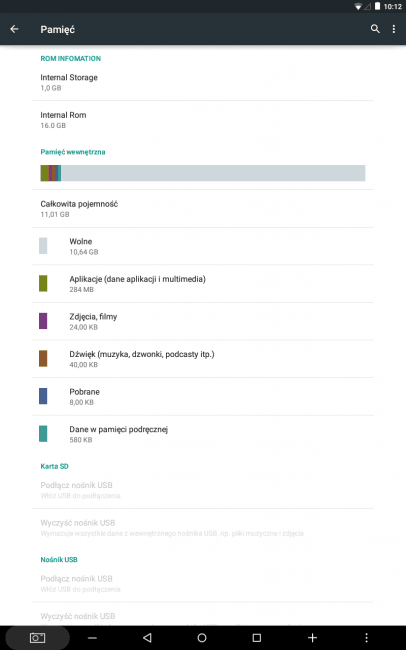The height and width of the screenshot is (650, 406).
Task: Select Dane w pamięci podręcznej
Action: 203,434
